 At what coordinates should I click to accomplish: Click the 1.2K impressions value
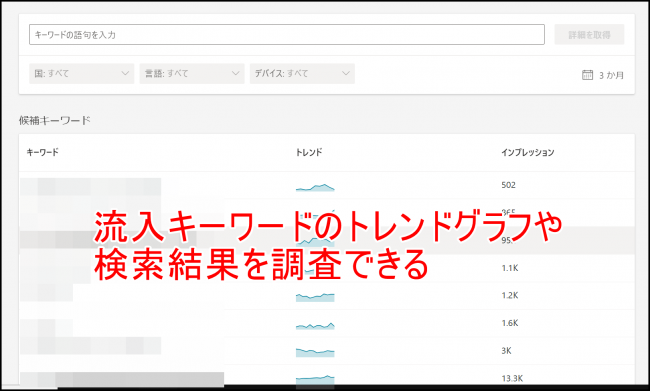coord(510,295)
